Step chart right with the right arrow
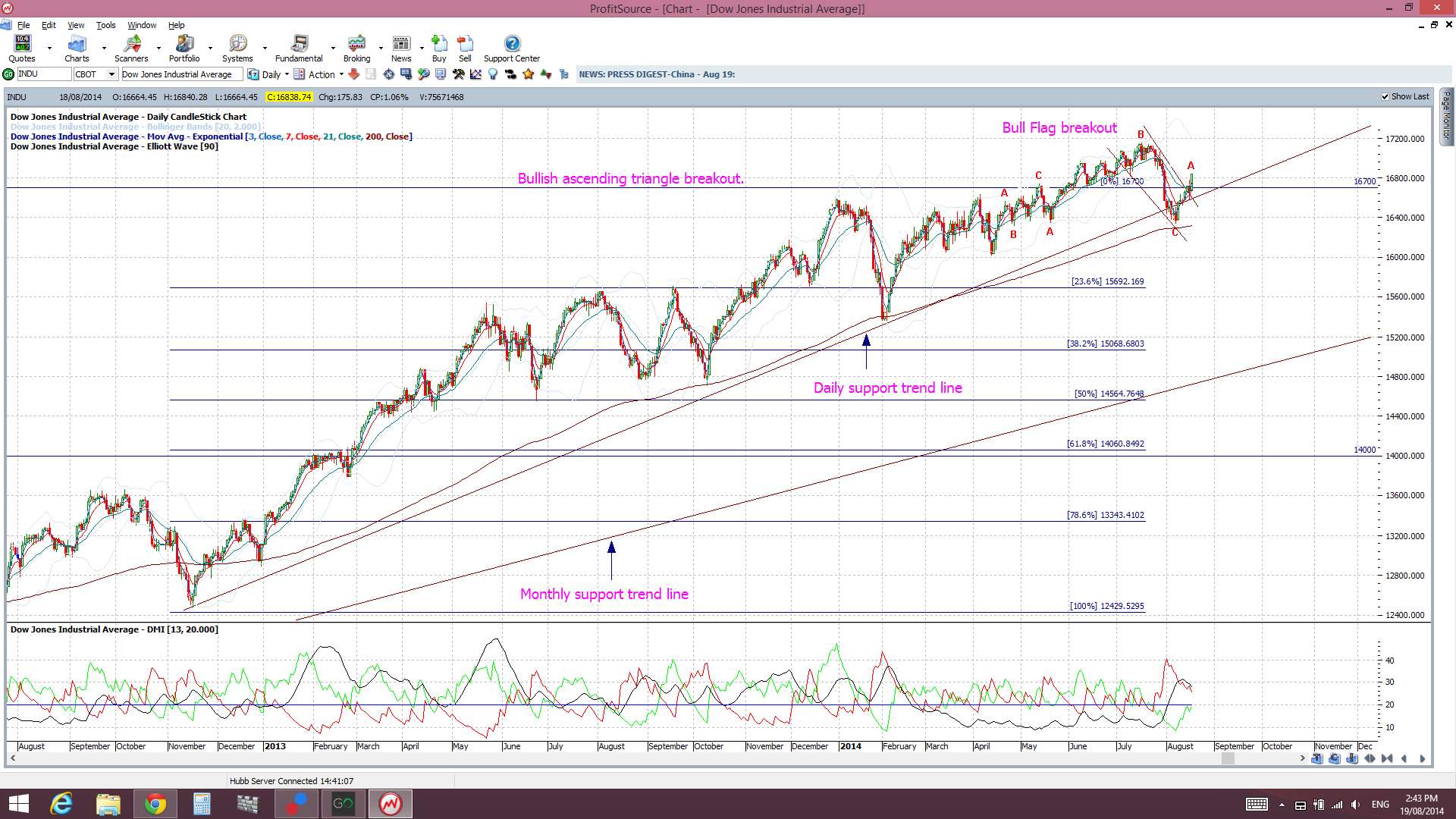Image resolution: width=1456 pixels, height=819 pixels. tap(1422, 758)
